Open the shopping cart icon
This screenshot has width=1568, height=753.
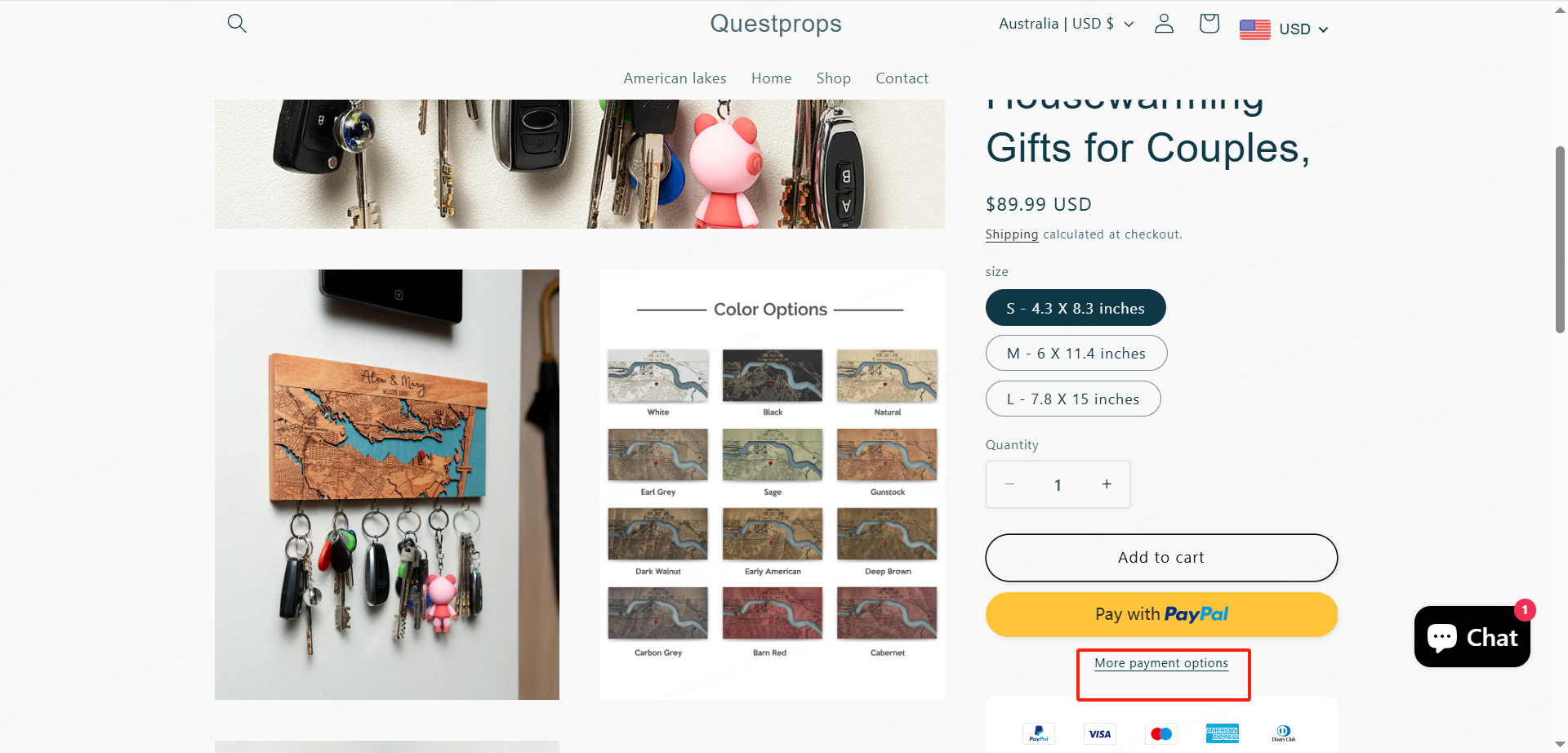(1209, 24)
